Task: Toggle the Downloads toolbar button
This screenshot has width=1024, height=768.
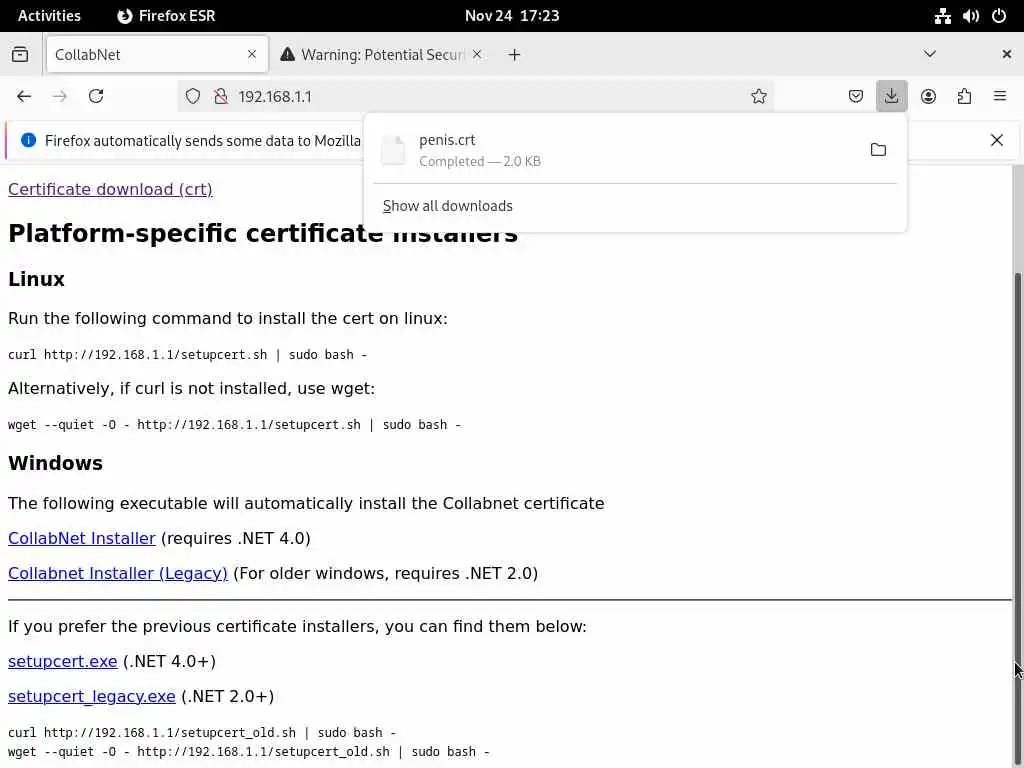Action: [891, 96]
